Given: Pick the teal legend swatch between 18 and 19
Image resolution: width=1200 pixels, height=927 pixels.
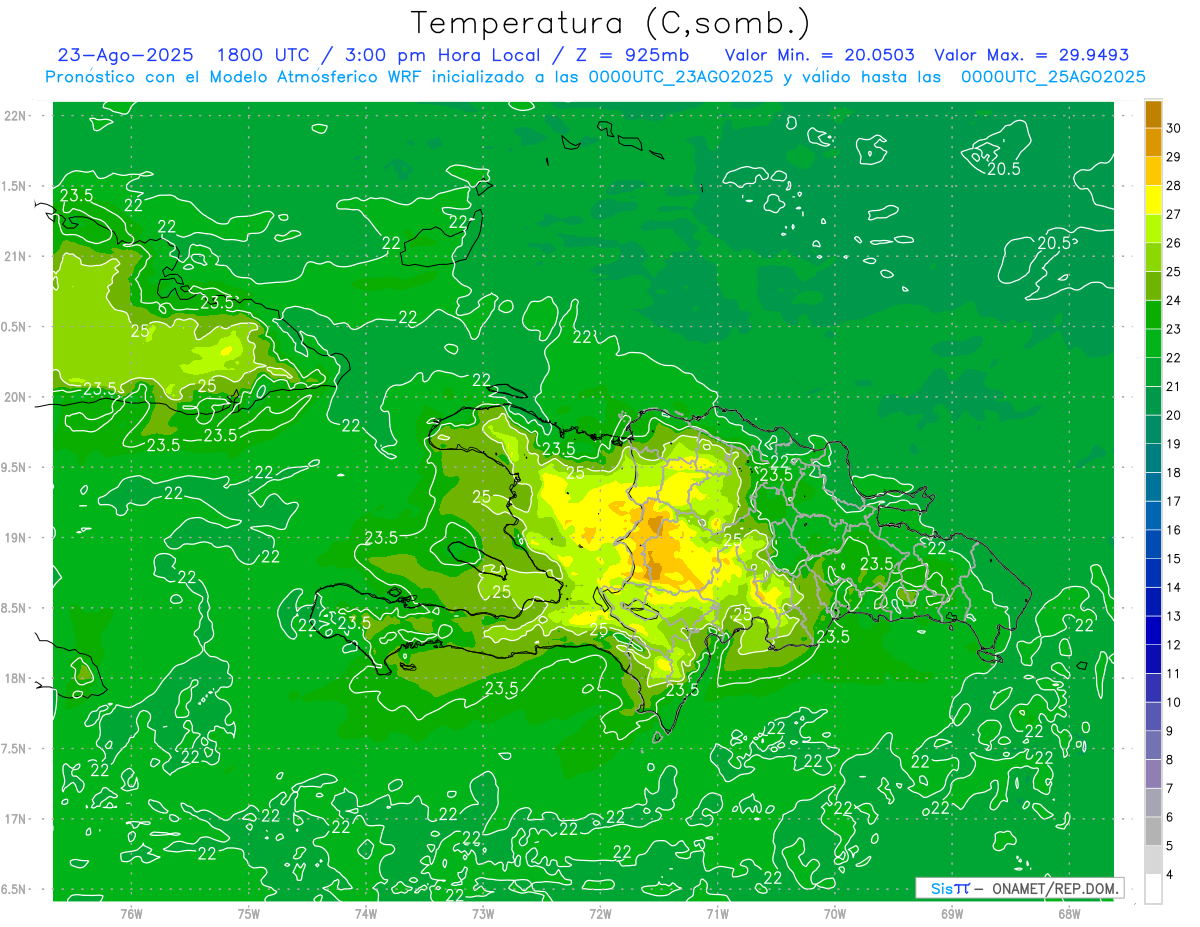Looking at the screenshot, I should click(x=1153, y=458).
